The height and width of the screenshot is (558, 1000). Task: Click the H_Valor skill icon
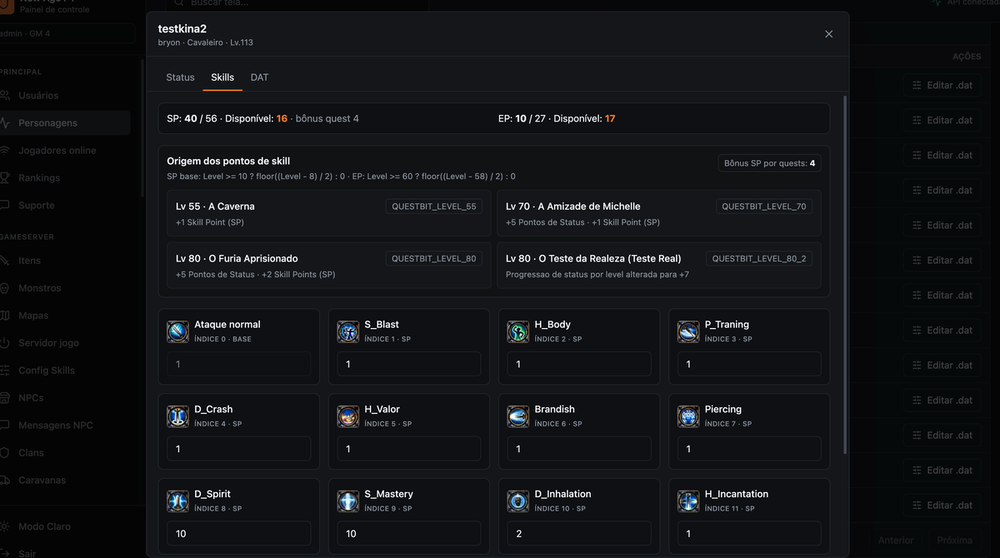click(348, 416)
